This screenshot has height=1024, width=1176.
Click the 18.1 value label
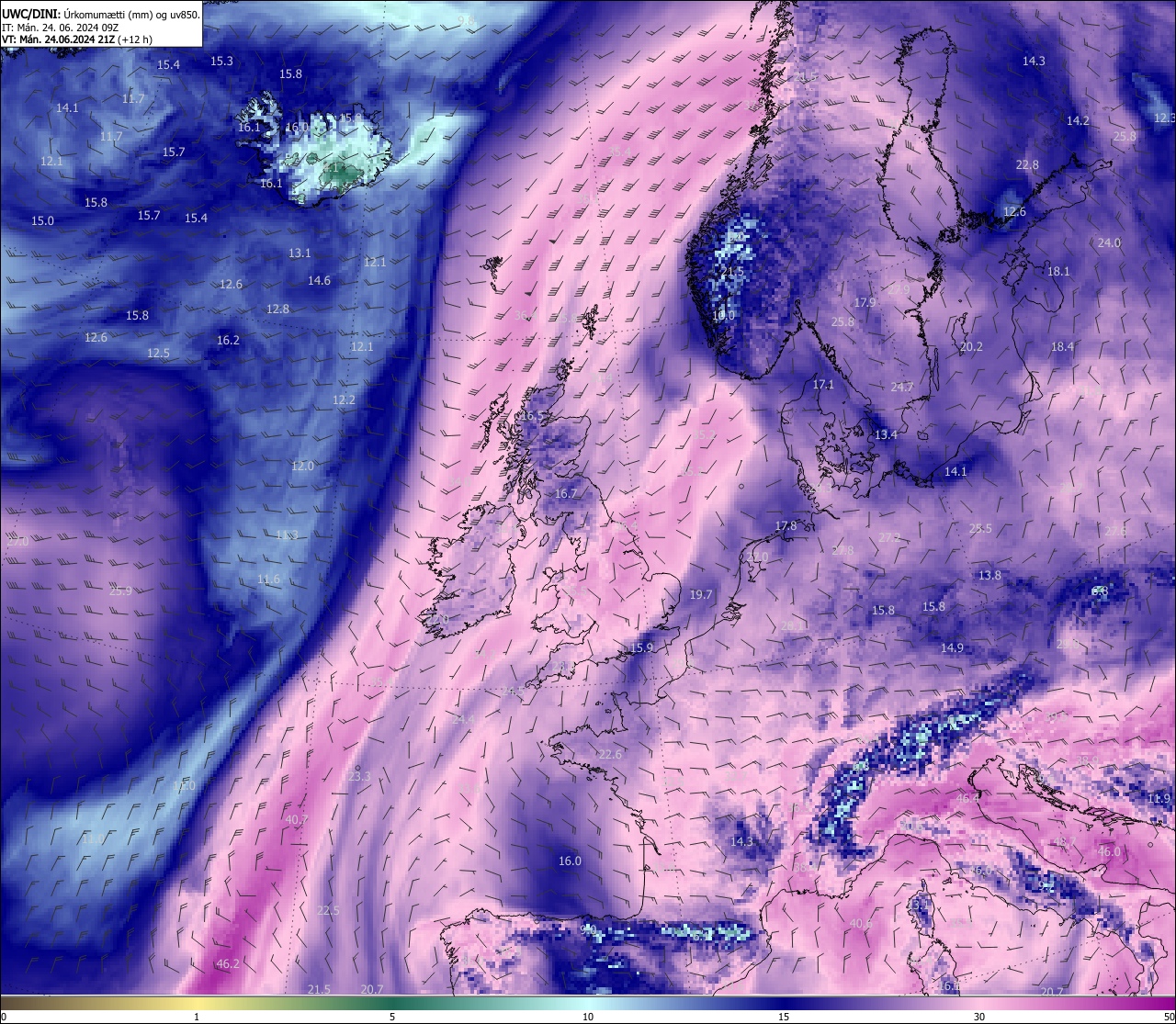(1058, 272)
